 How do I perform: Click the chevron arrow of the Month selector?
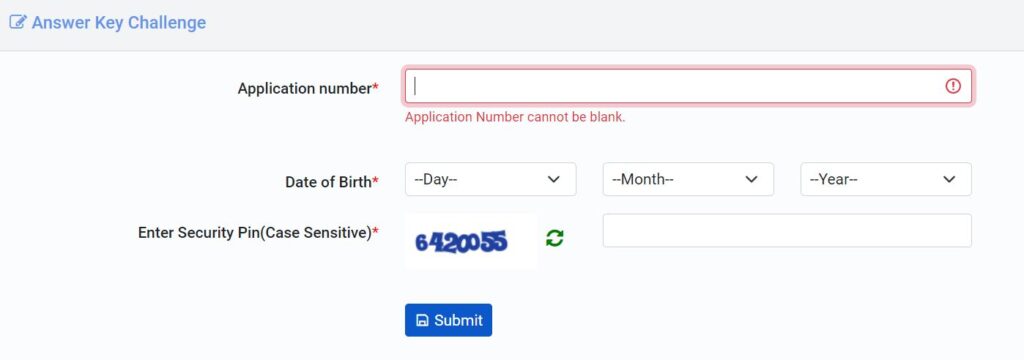click(751, 179)
